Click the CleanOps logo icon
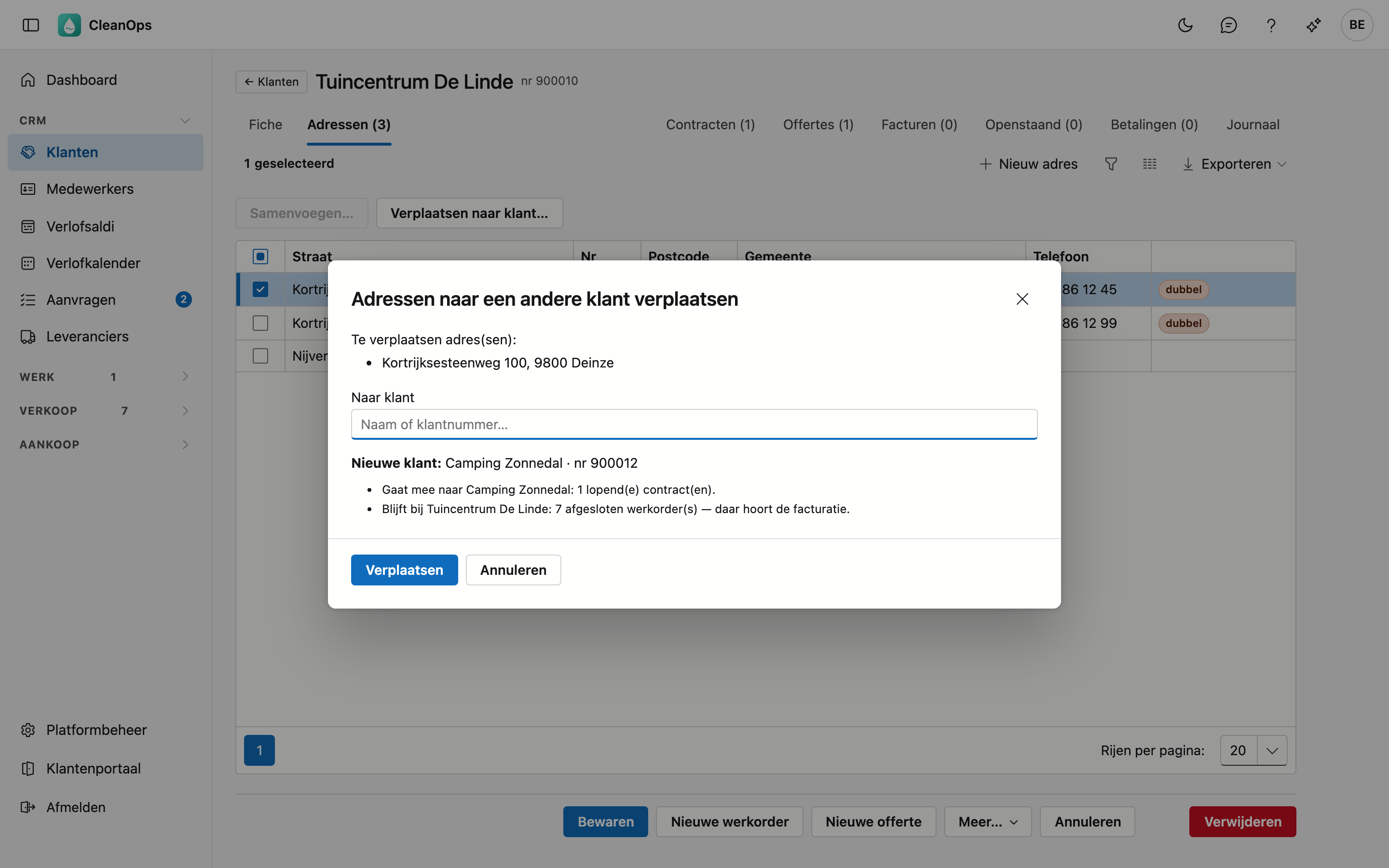The width and height of the screenshot is (1389, 868). pos(69,25)
